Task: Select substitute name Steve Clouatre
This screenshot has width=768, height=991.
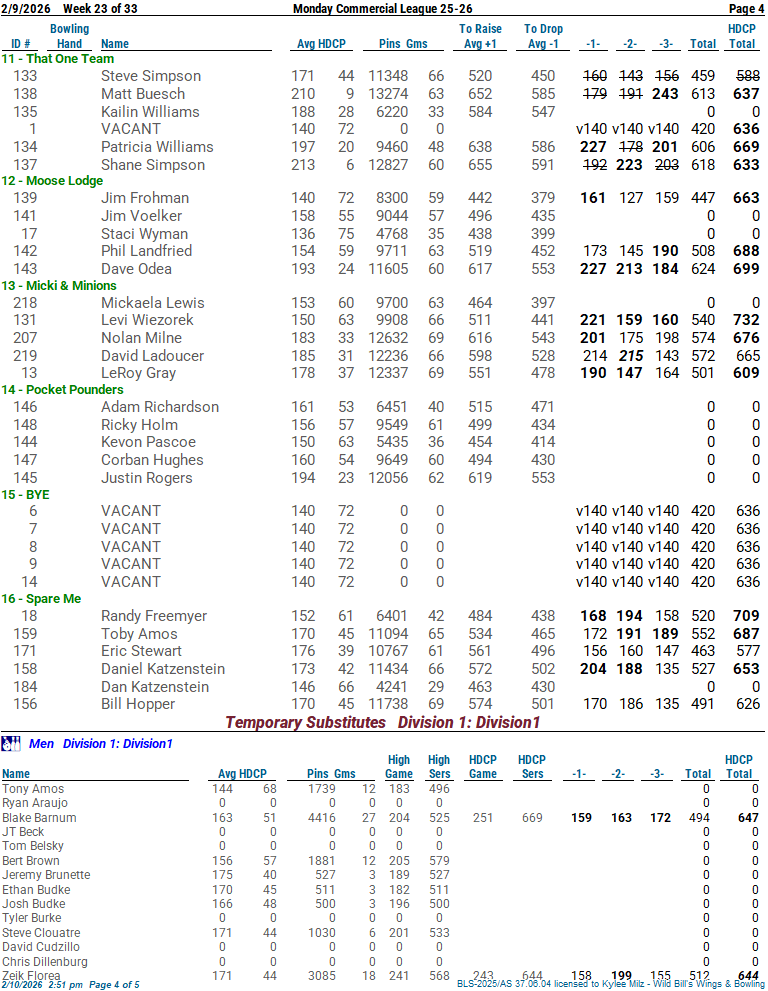Action: point(41,933)
